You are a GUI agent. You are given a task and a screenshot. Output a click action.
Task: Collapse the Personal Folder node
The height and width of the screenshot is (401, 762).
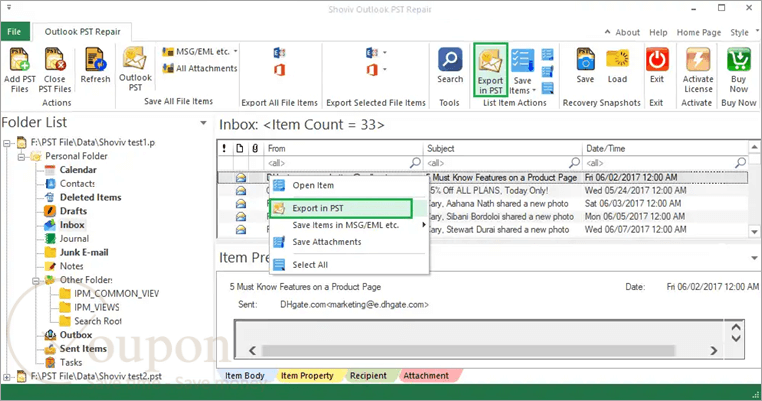click(21, 157)
